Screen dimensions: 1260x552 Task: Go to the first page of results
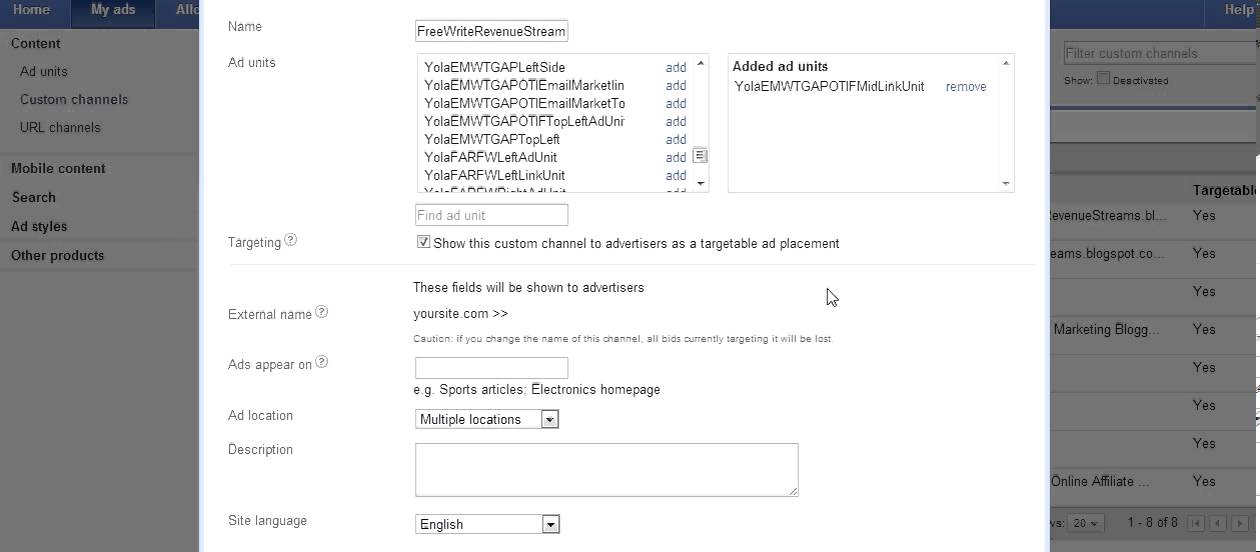pos(1195,523)
